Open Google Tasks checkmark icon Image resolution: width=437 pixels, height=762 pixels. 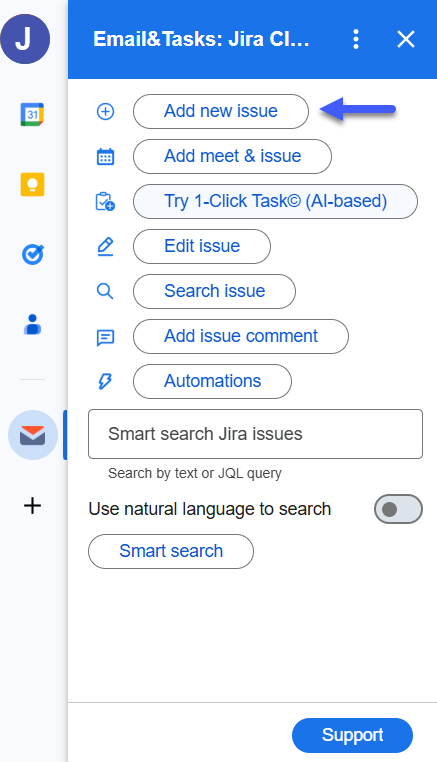point(33,254)
